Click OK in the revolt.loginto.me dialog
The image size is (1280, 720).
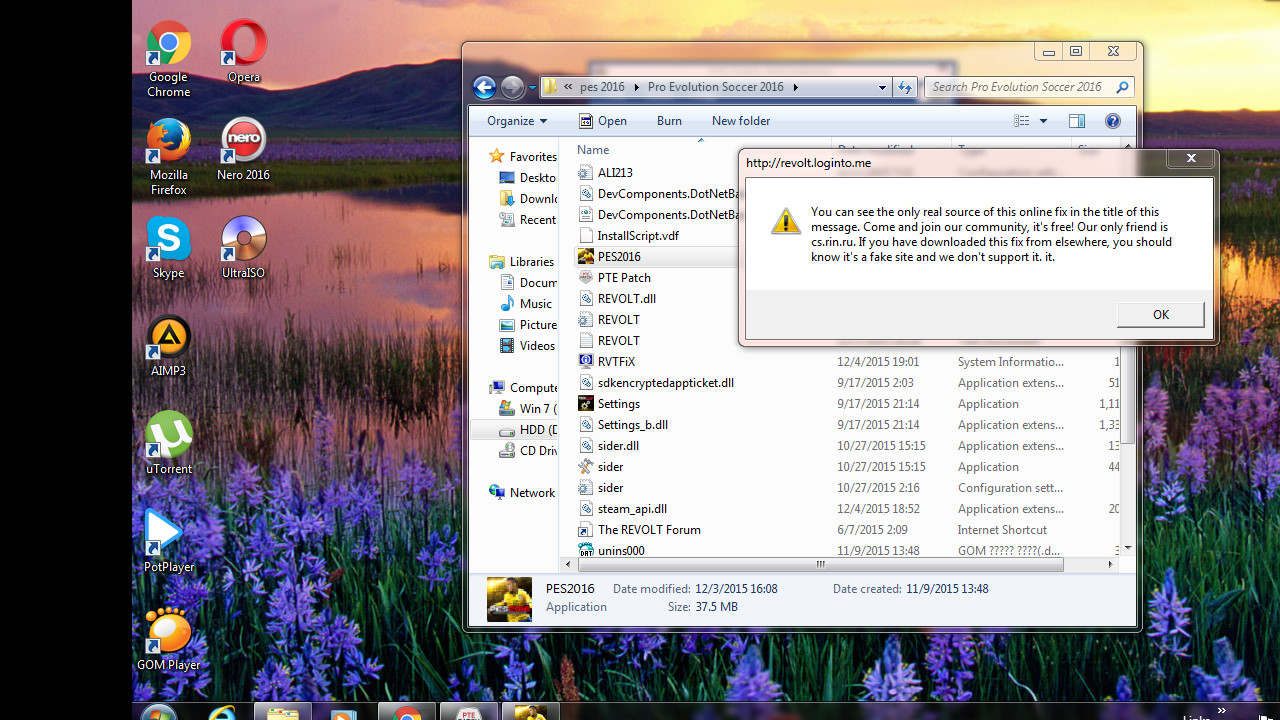point(1160,314)
